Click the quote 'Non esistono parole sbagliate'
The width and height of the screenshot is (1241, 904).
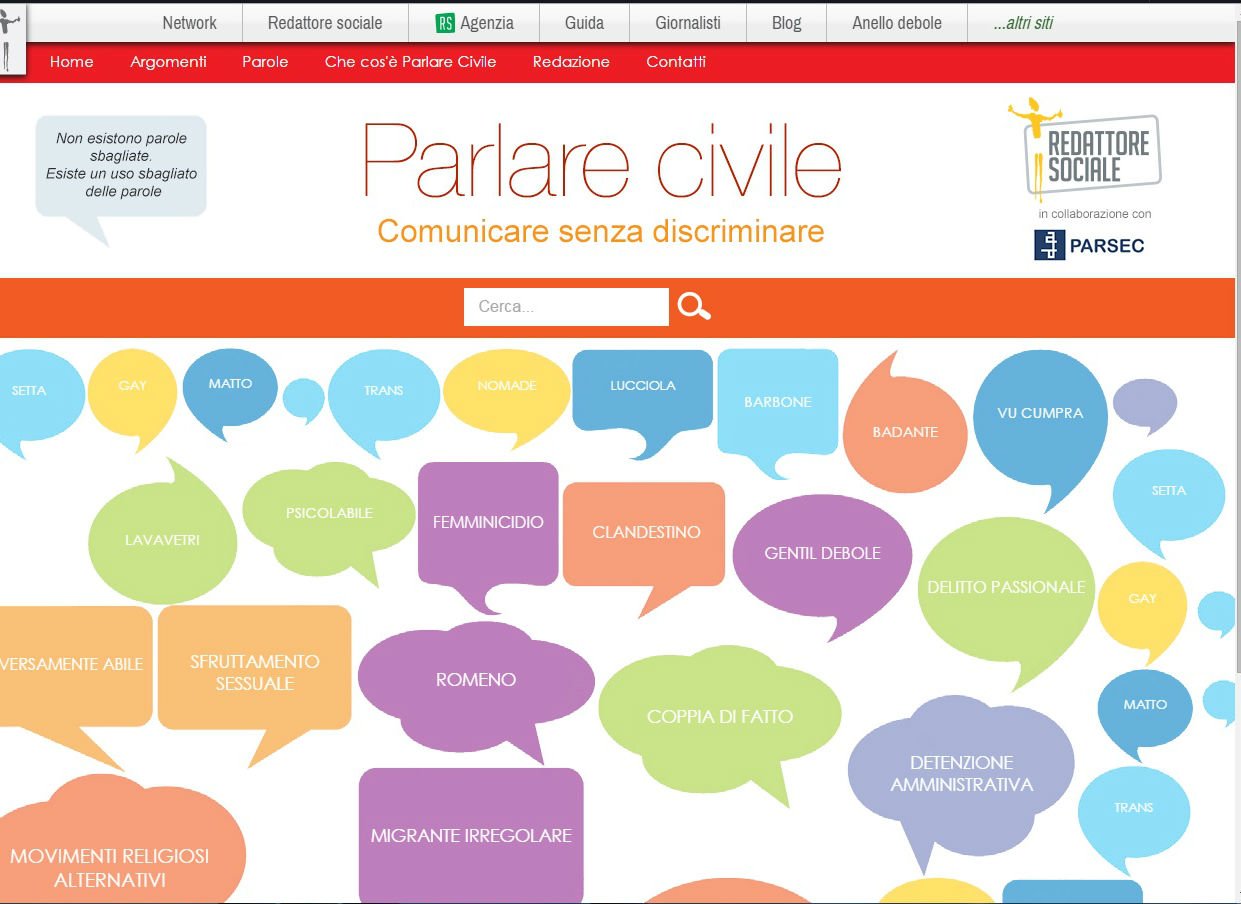(x=121, y=165)
